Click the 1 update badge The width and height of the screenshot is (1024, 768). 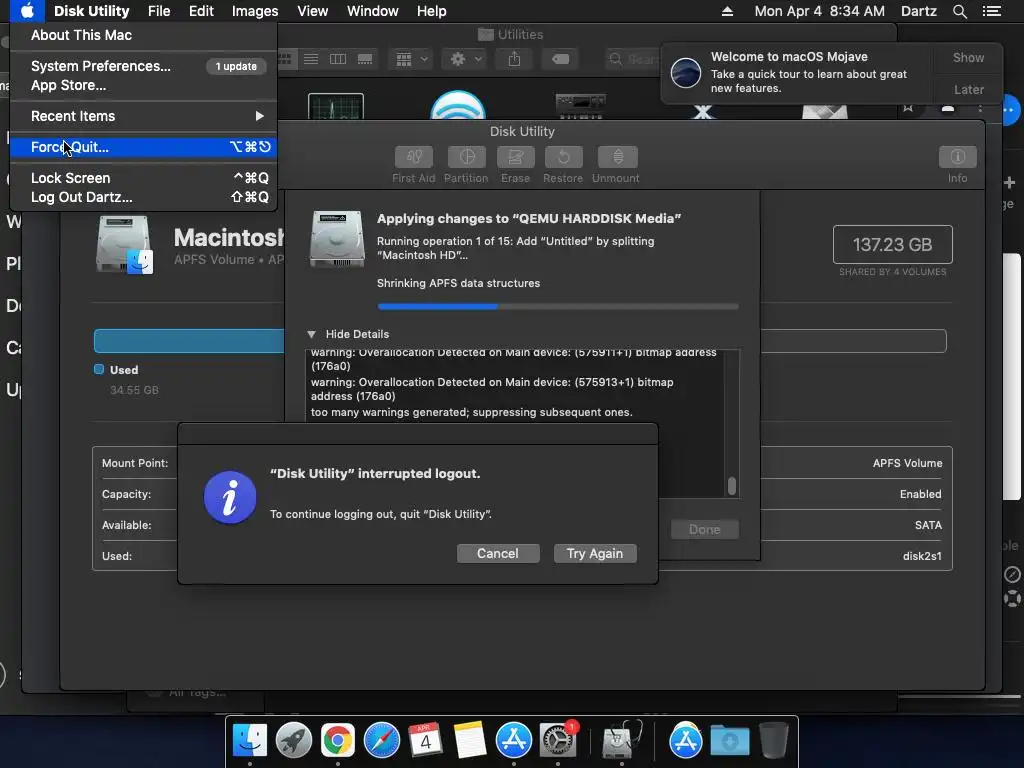(x=236, y=66)
